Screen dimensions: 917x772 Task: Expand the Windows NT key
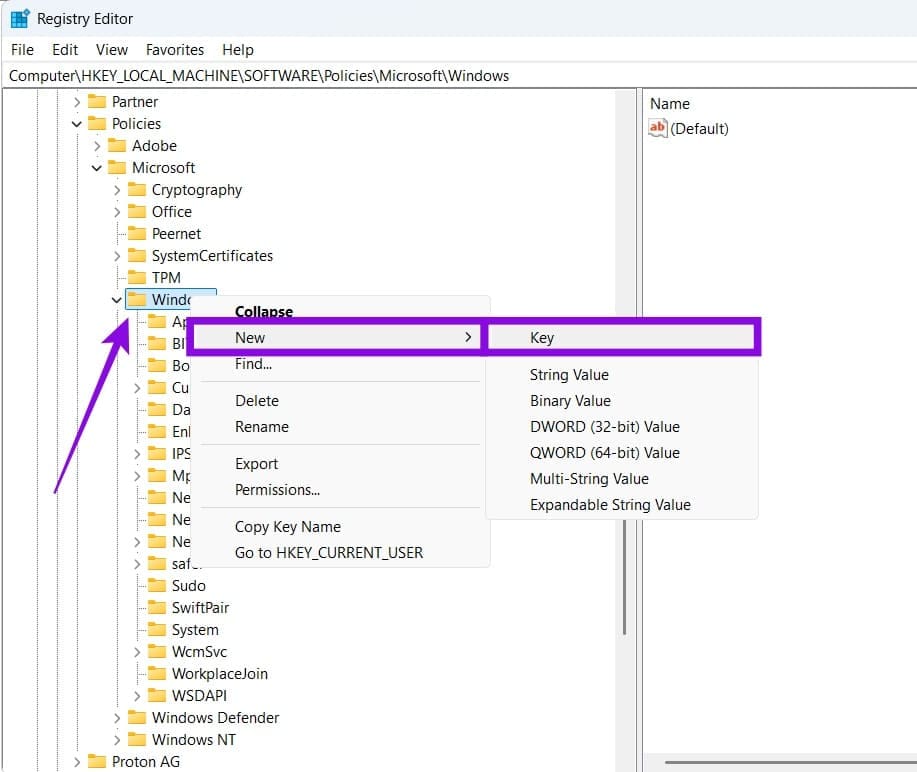tap(117, 740)
